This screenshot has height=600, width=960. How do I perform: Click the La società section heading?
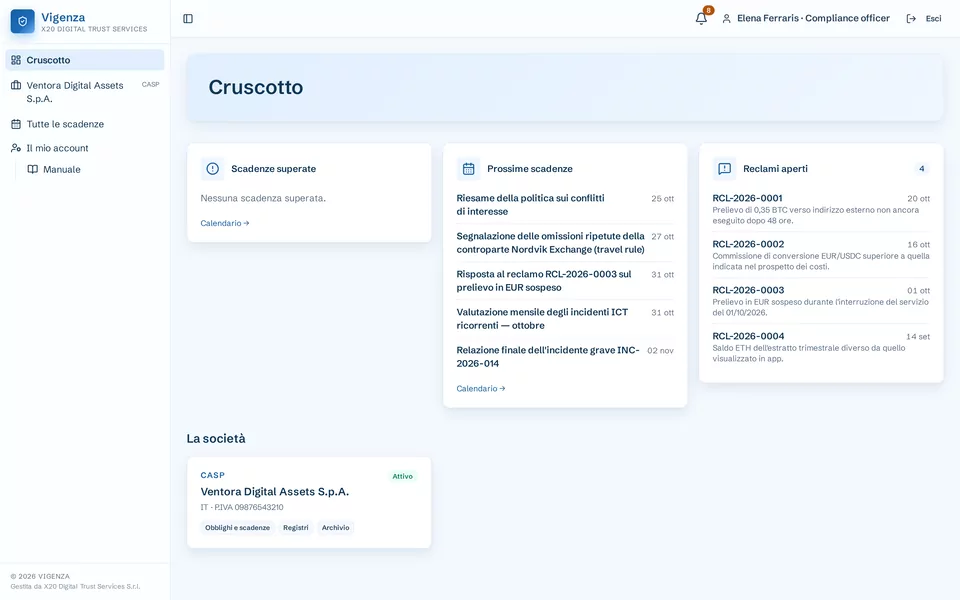click(216, 438)
